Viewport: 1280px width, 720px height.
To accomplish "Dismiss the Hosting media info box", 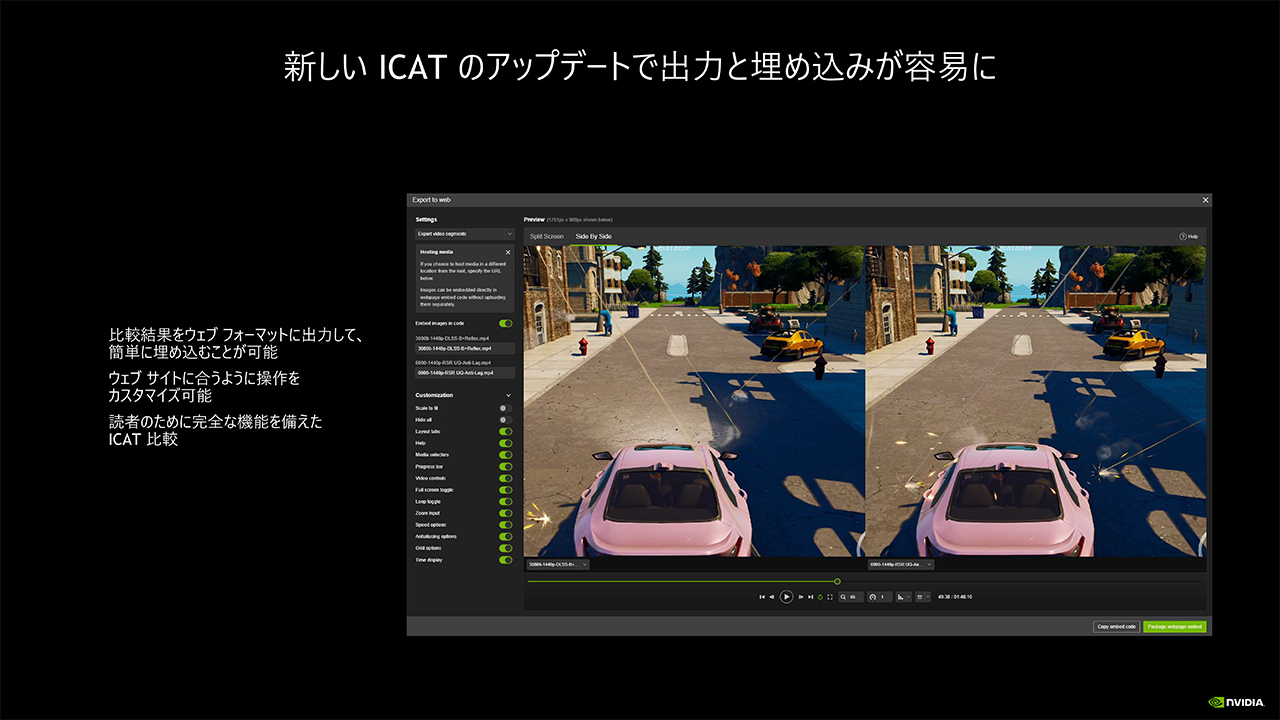I will coord(507,252).
